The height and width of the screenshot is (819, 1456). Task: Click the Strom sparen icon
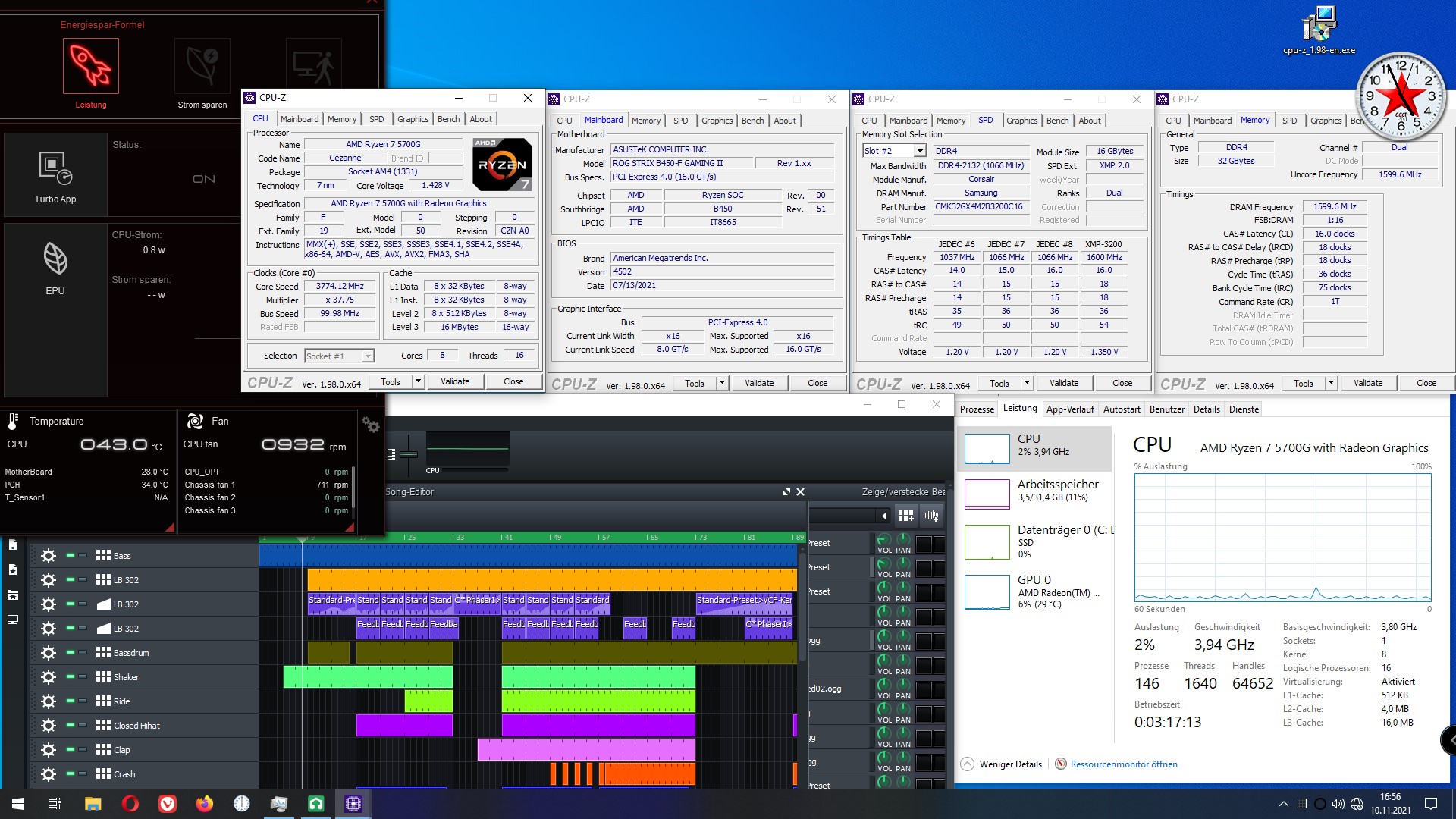click(202, 66)
